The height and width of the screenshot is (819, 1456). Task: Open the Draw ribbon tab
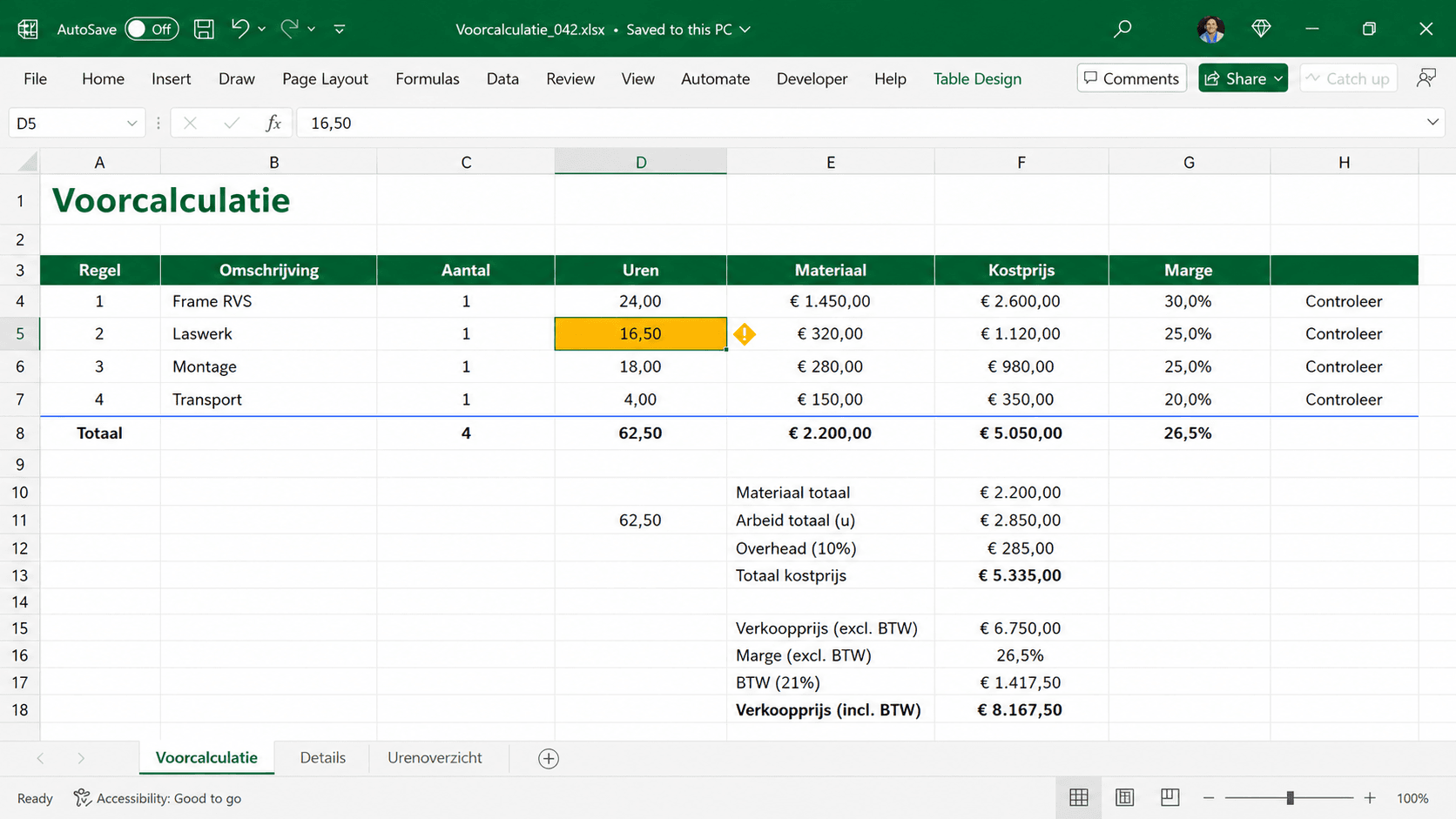coord(237,78)
